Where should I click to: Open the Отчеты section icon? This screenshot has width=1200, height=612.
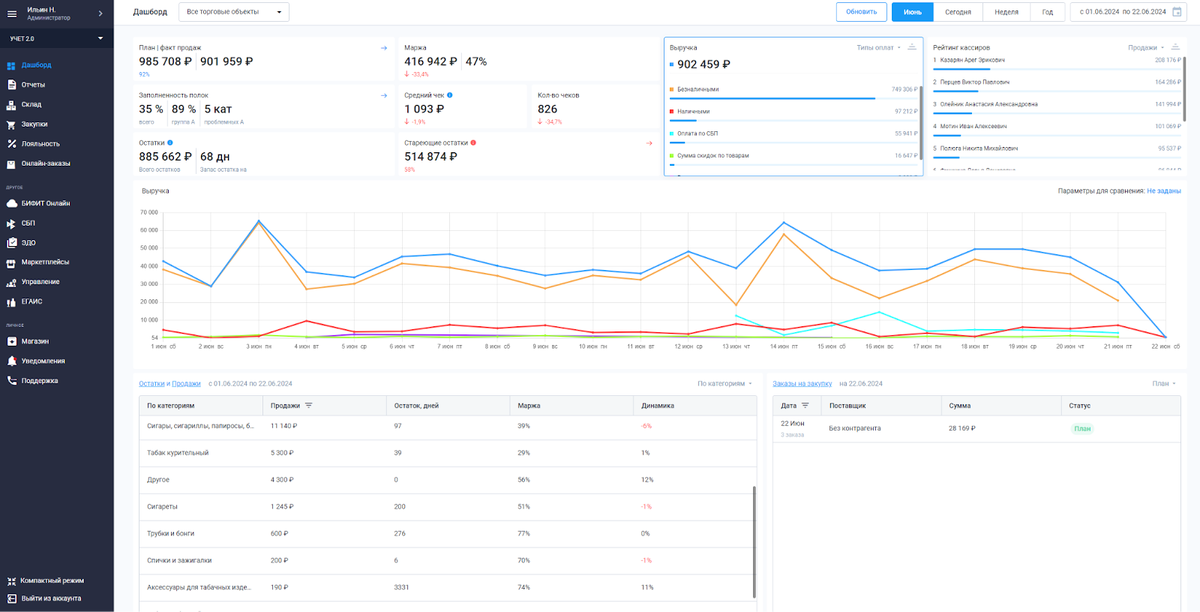coord(11,85)
